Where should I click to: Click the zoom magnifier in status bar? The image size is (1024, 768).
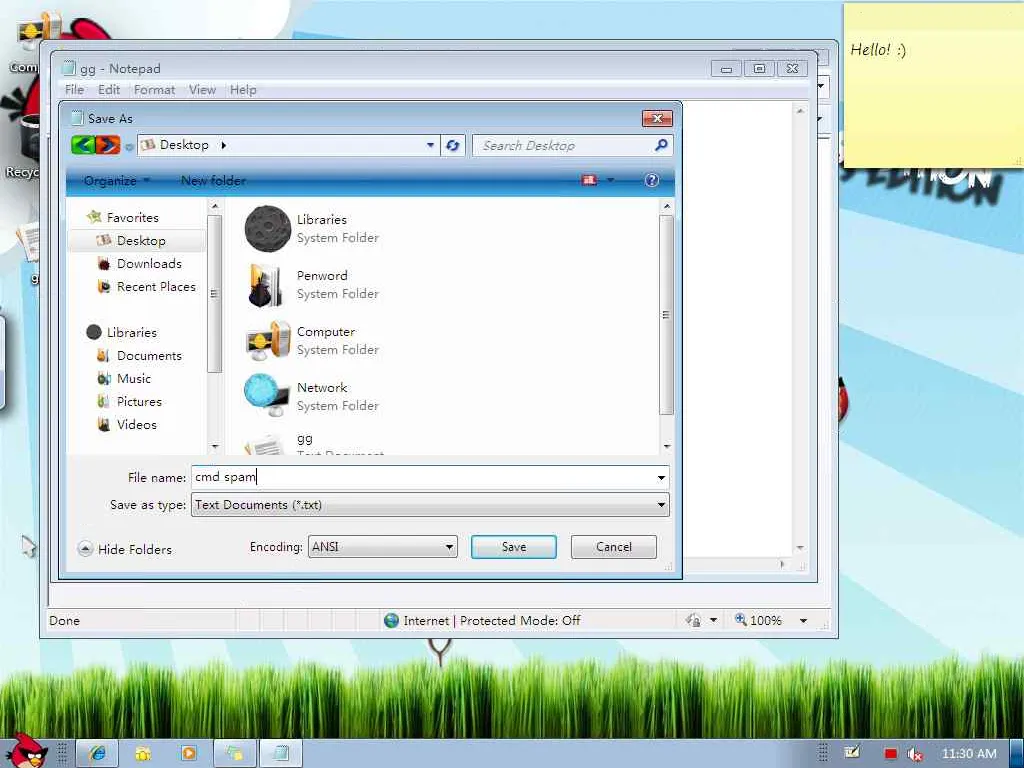click(x=740, y=619)
